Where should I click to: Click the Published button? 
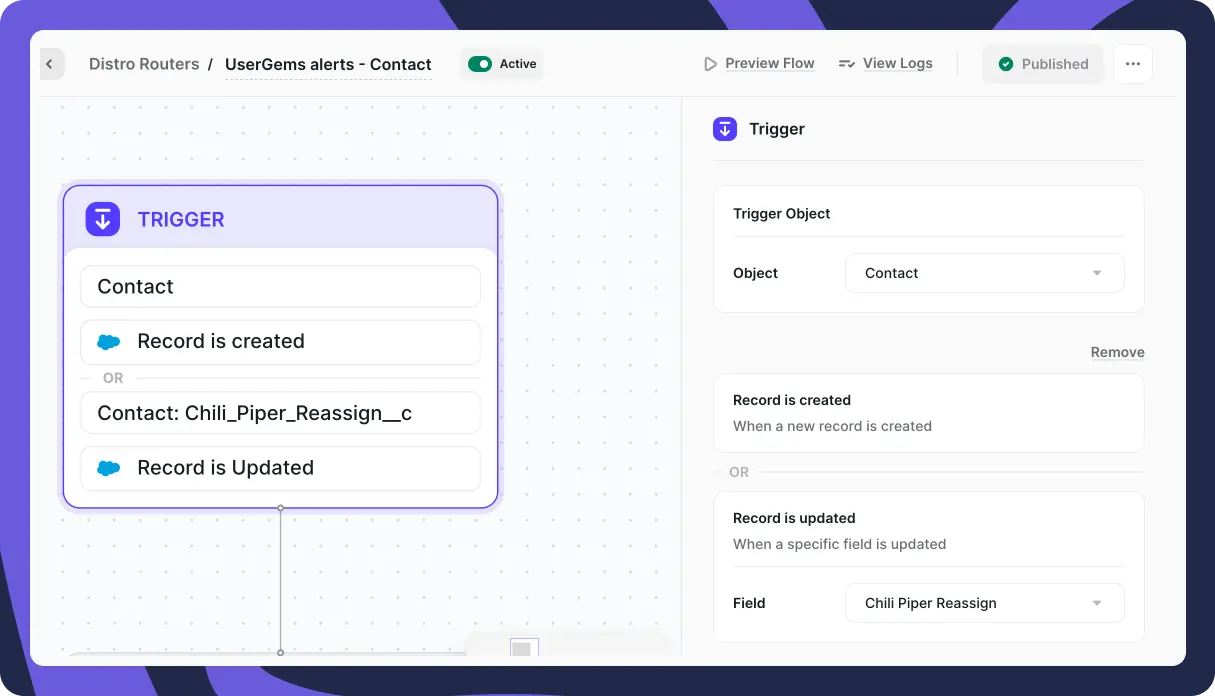pyautogui.click(x=1043, y=64)
